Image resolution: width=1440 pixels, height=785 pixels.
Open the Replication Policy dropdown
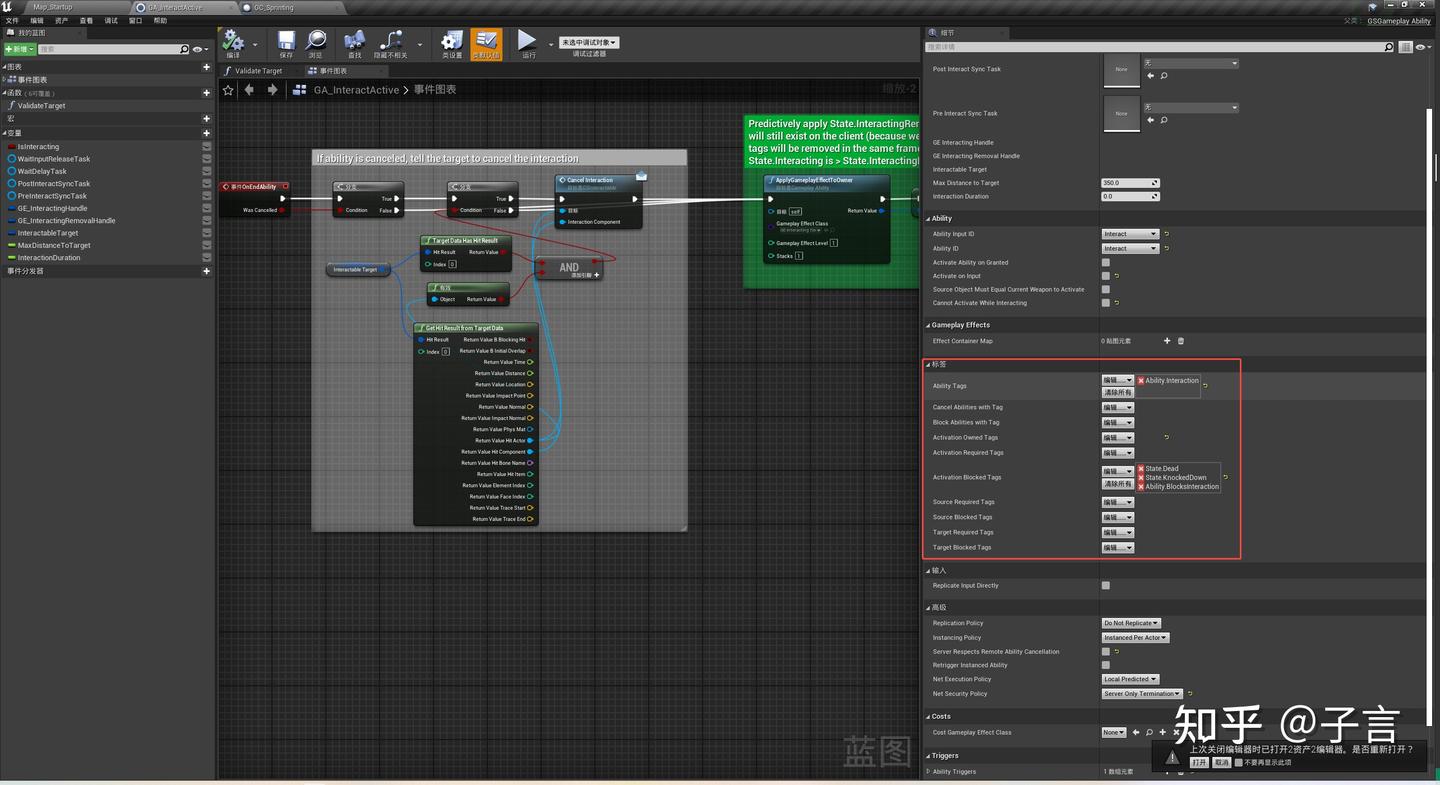point(1130,622)
